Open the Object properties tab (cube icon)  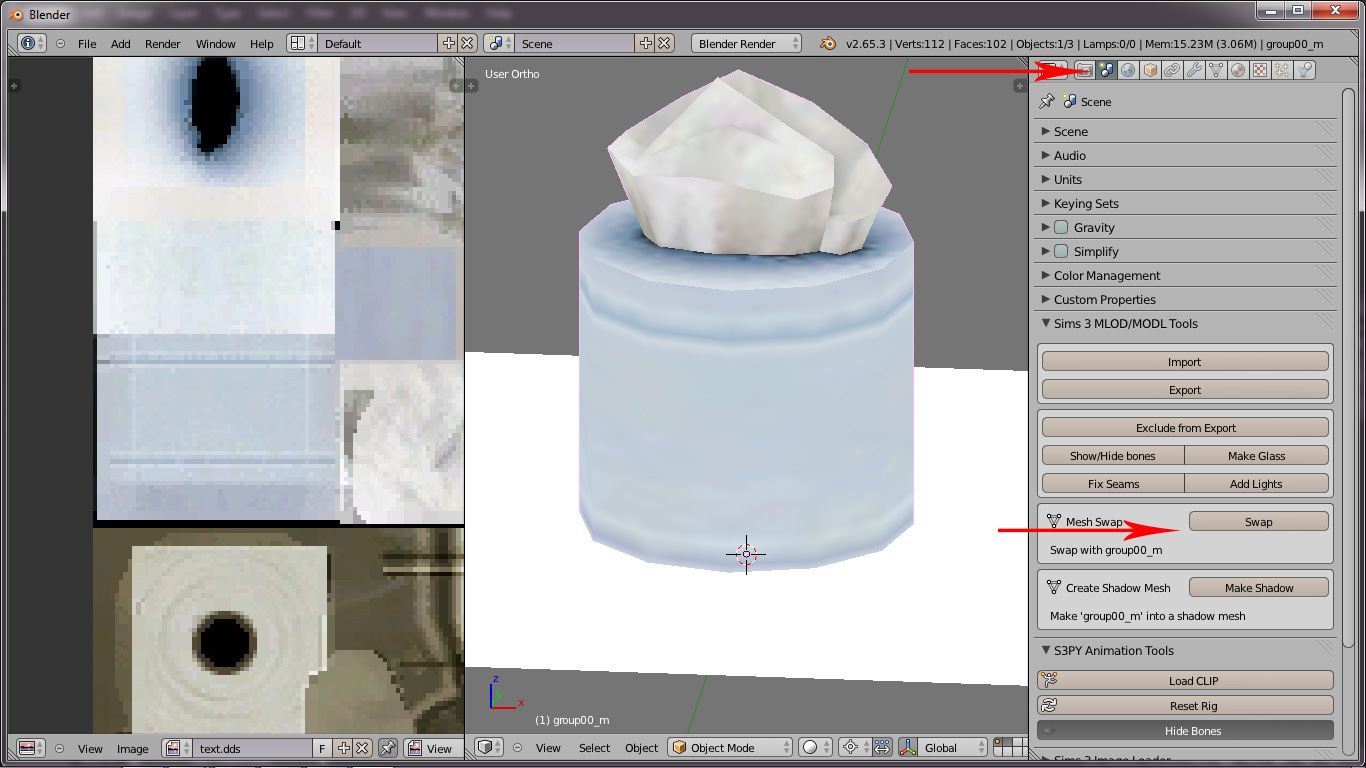point(1150,70)
